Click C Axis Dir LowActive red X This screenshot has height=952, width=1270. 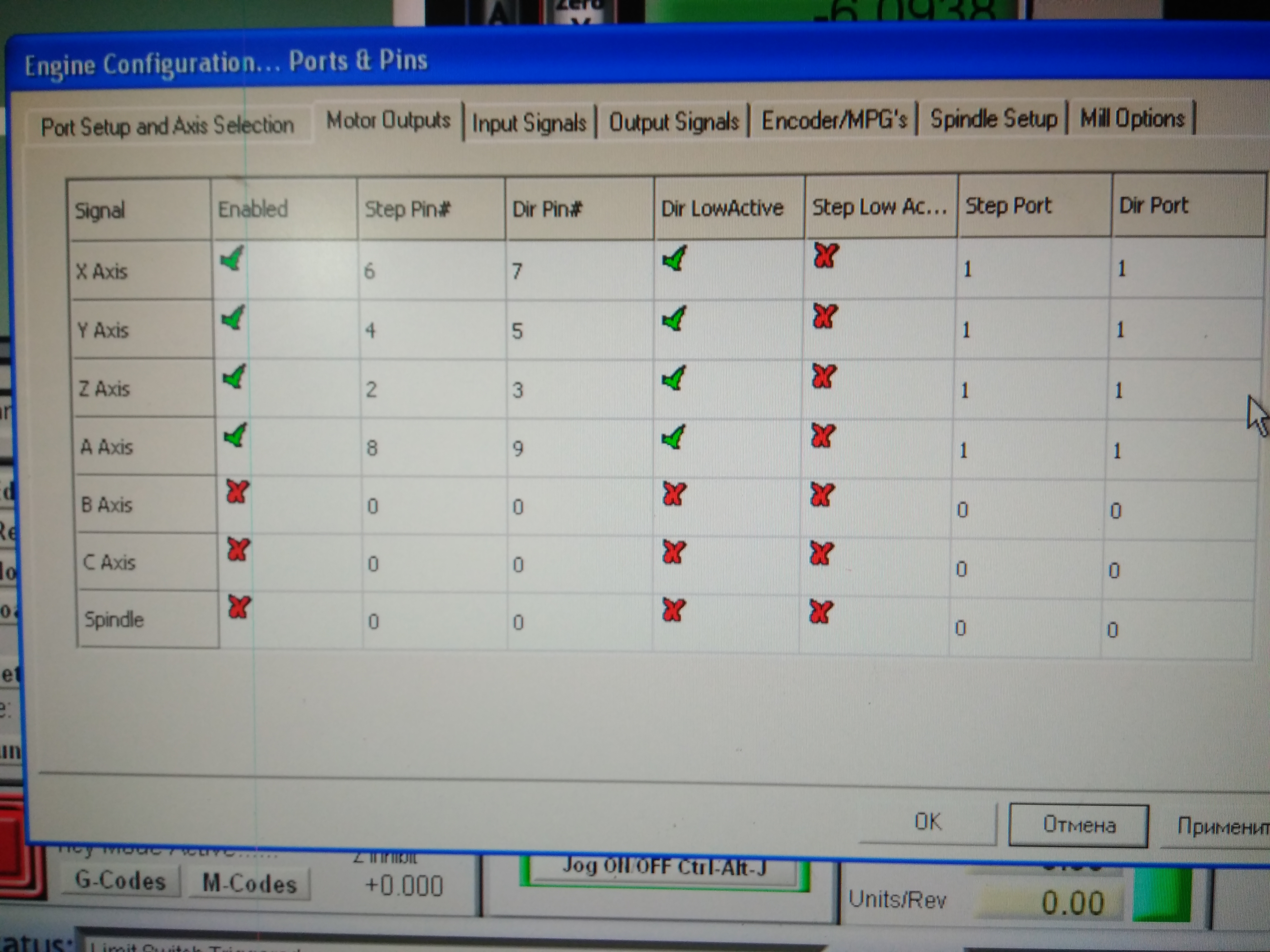tap(673, 552)
